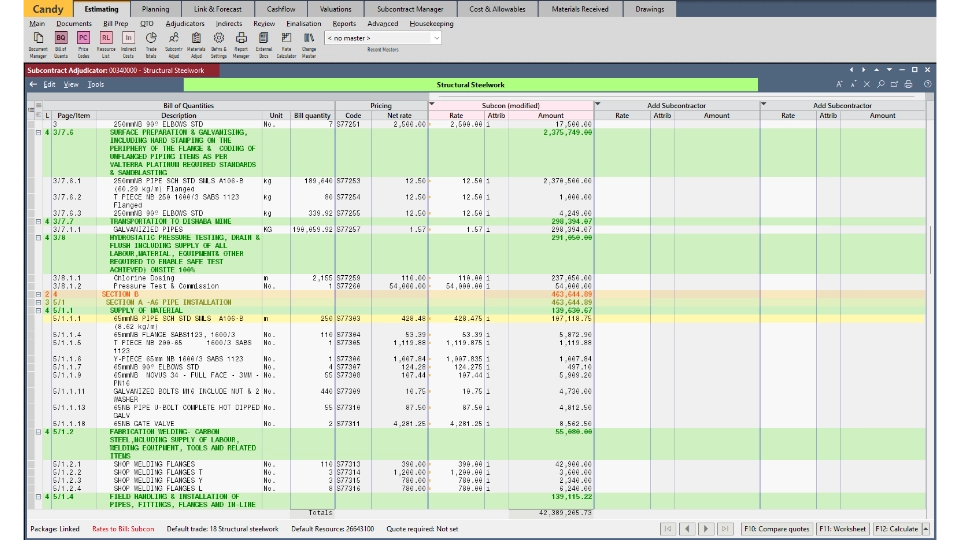960x540 pixels.
Task: Click the magnifier search icon
Action: tap(881, 84)
